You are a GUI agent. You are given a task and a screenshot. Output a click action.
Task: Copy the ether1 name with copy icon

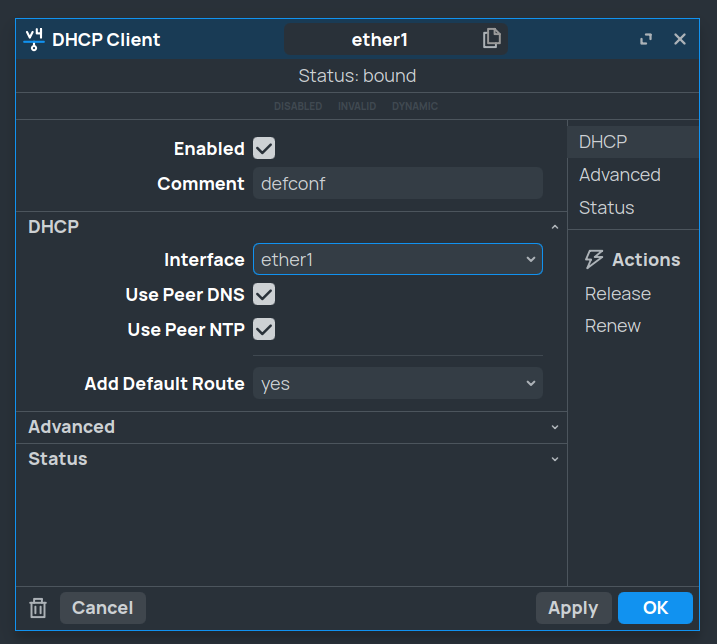pos(492,38)
